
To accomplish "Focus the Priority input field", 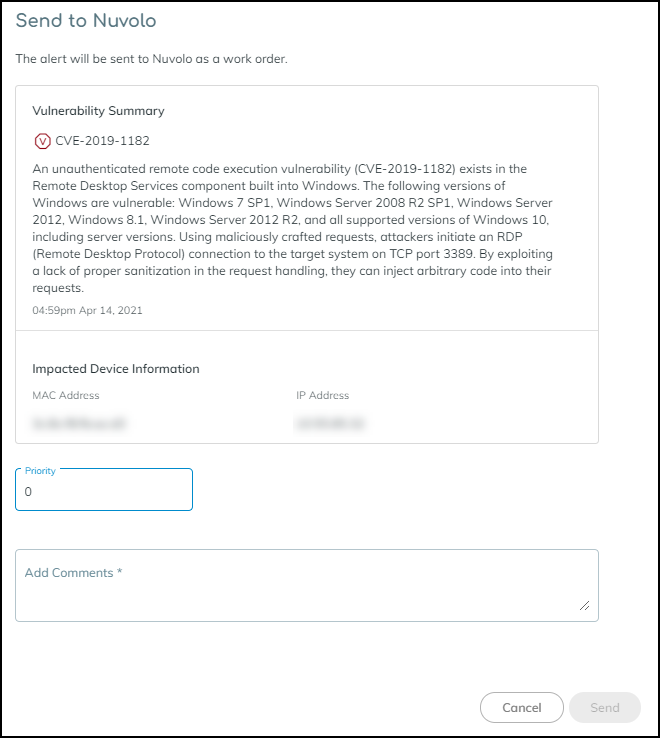I will click(104, 492).
